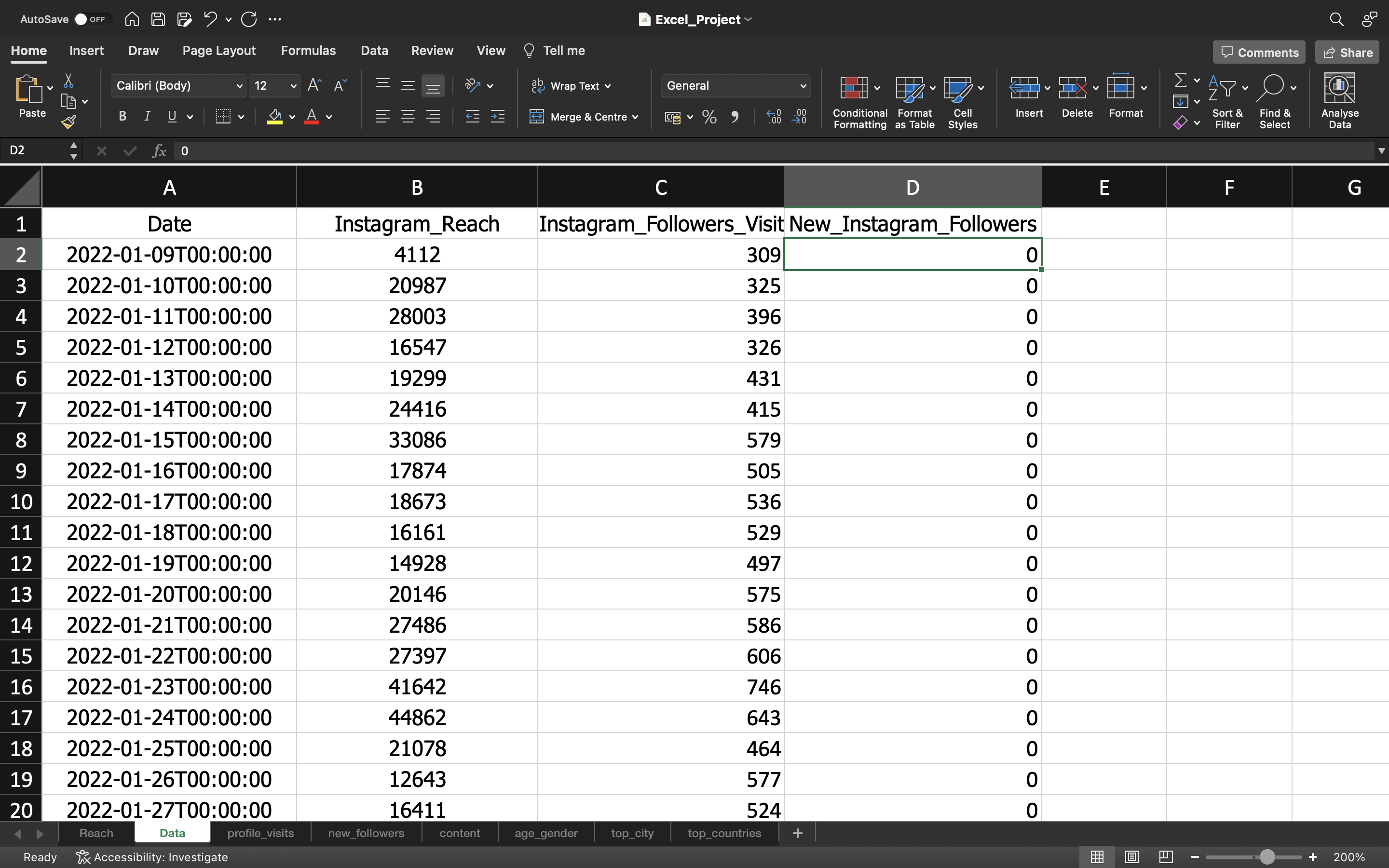This screenshot has height=868, width=1389.
Task: Open the Formulas ribbon tab
Action: tap(308, 50)
